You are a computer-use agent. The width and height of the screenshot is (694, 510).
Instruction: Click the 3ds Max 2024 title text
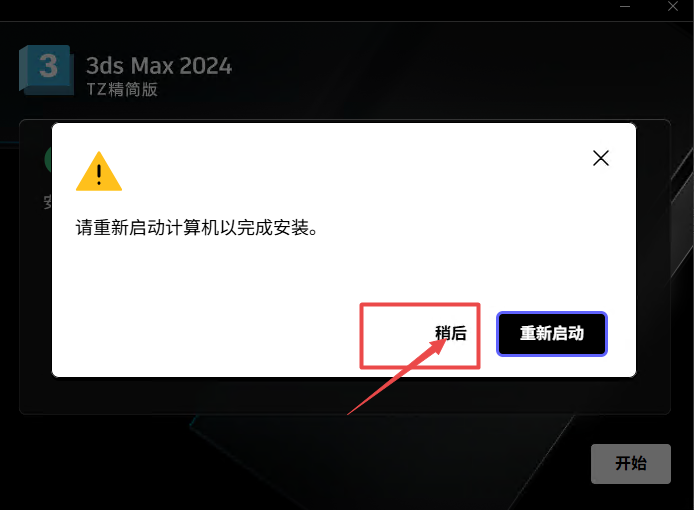[159, 66]
